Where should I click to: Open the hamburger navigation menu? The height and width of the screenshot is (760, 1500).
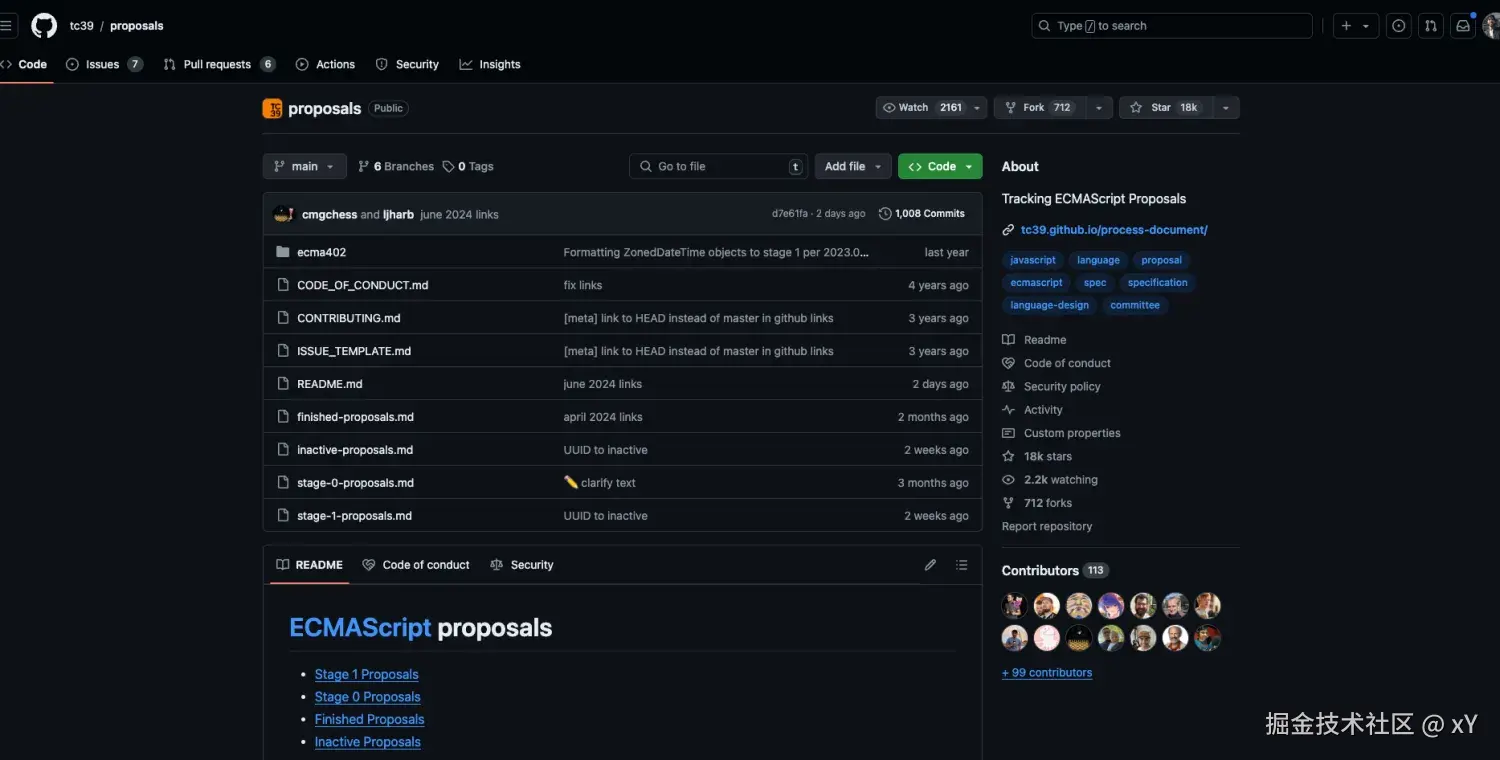(x=6, y=26)
